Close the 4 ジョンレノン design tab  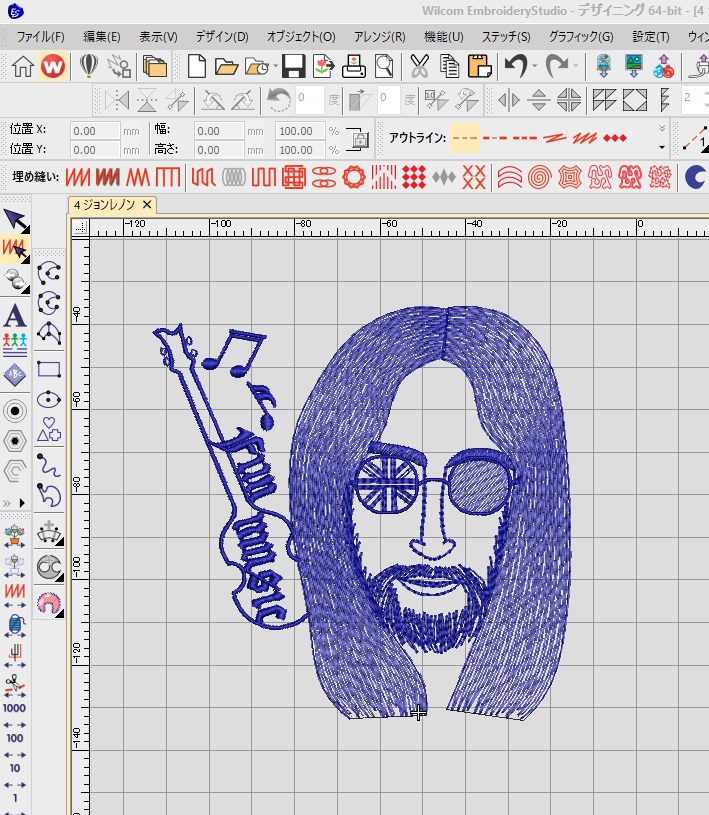click(147, 205)
